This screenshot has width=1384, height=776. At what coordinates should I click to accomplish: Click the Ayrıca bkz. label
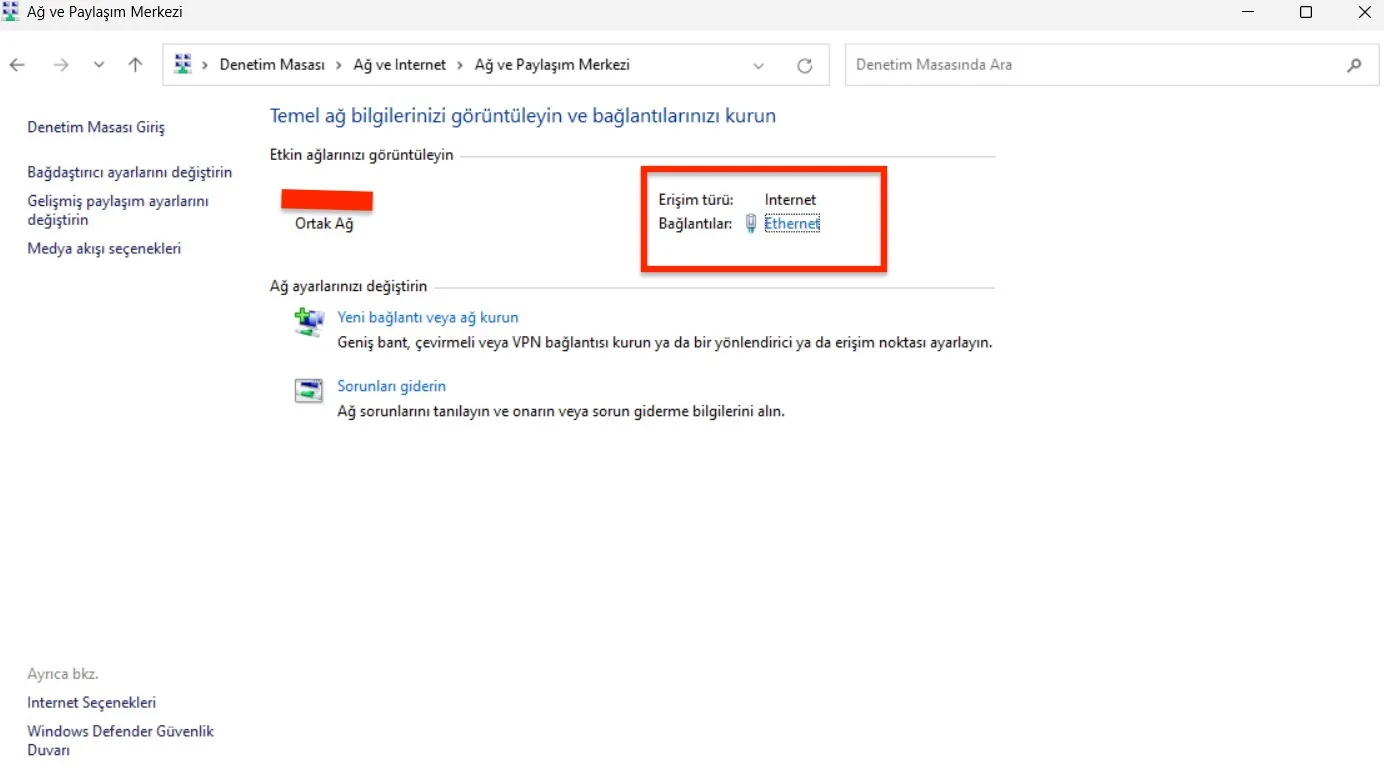[63, 674]
